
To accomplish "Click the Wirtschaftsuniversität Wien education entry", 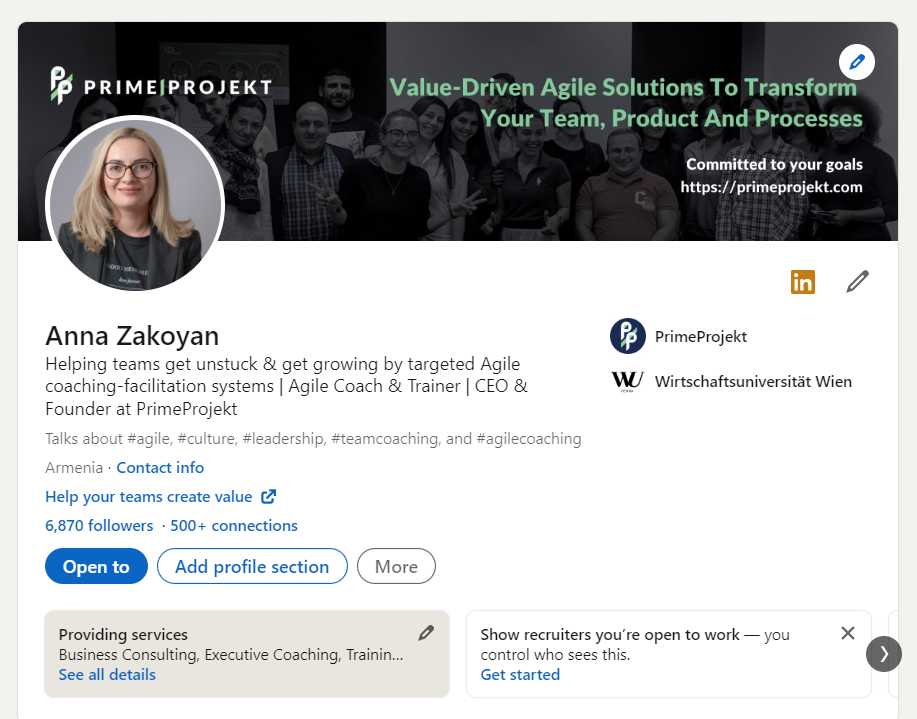I will [x=732, y=381].
